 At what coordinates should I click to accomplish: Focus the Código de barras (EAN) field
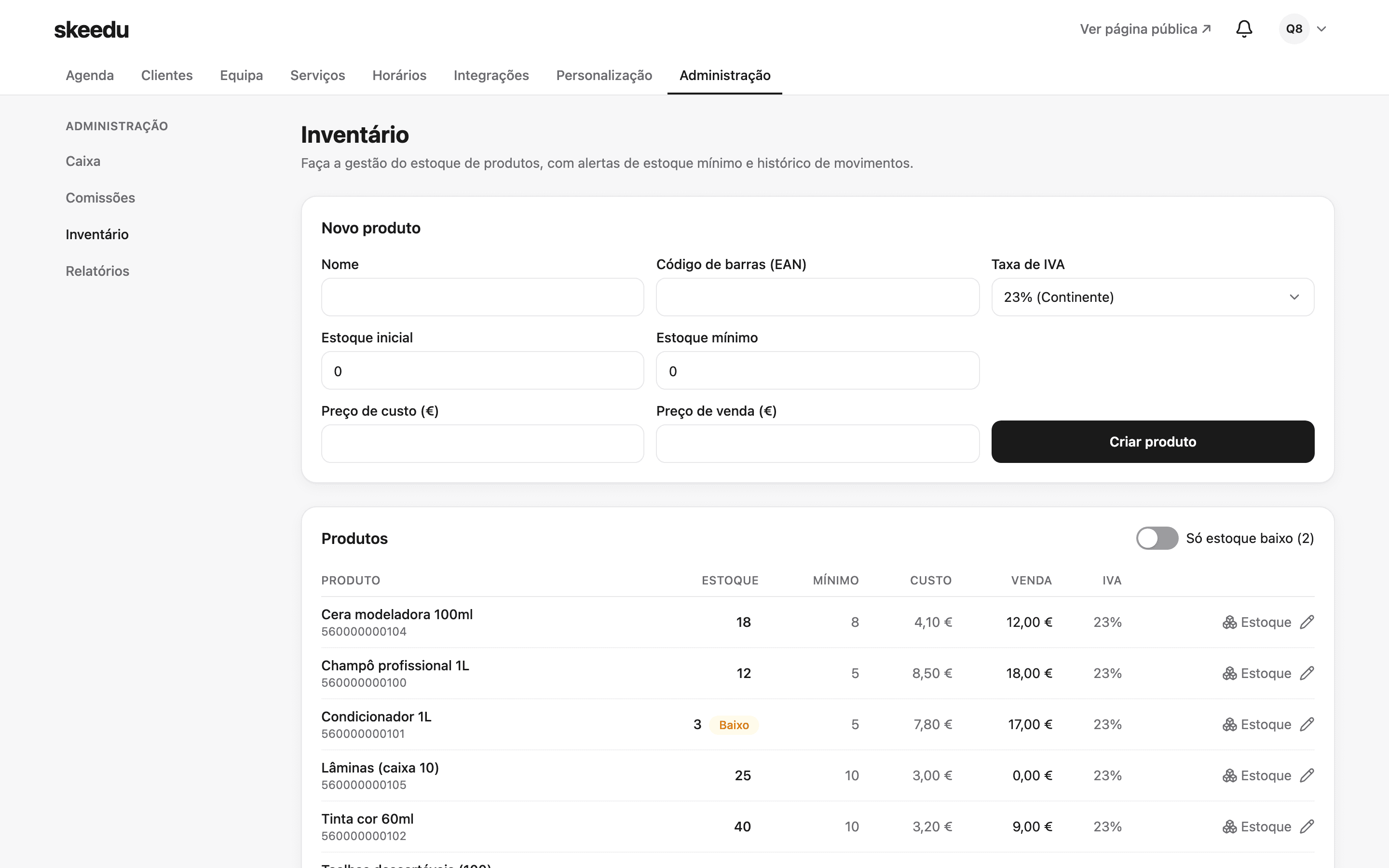(817, 298)
